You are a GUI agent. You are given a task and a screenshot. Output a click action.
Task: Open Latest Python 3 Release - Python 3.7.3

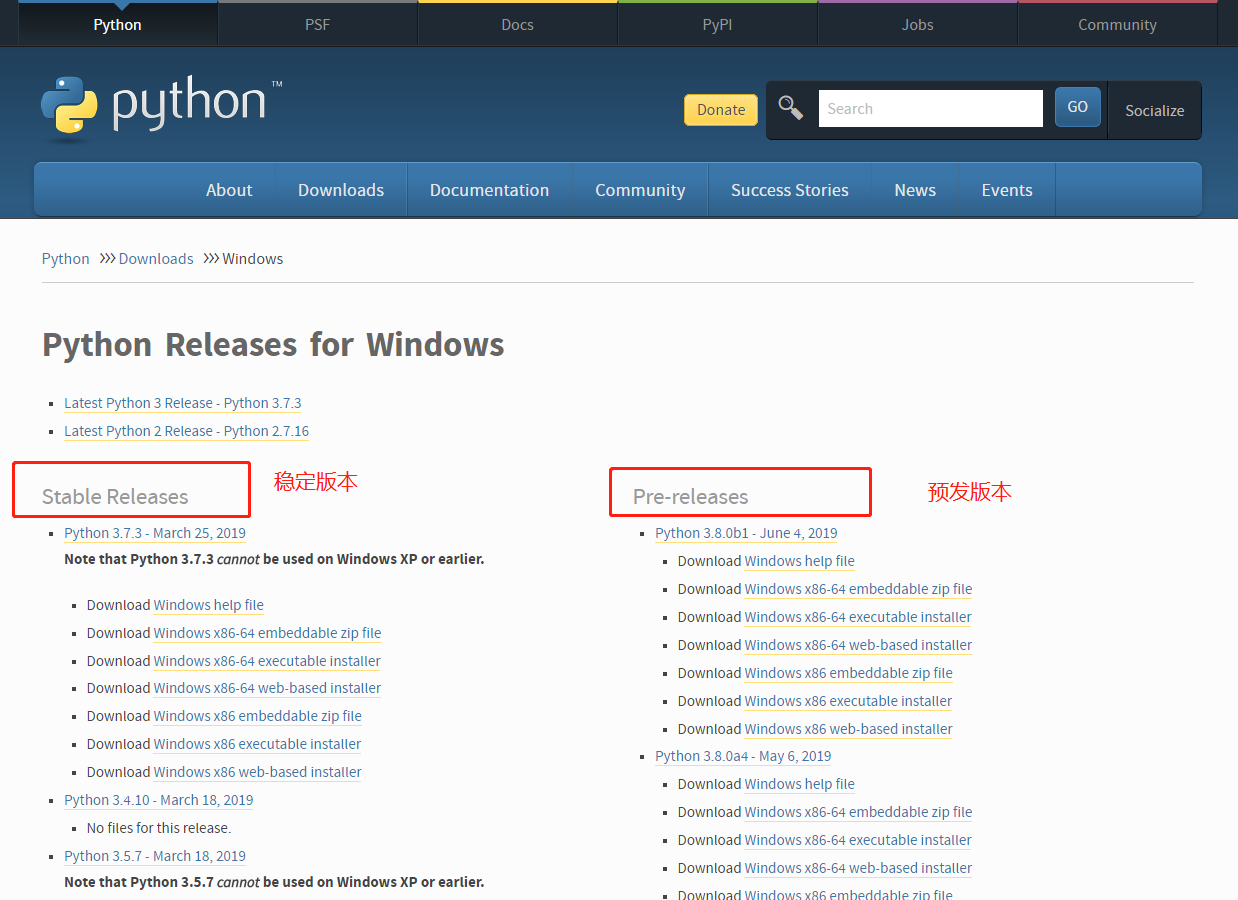point(183,403)
